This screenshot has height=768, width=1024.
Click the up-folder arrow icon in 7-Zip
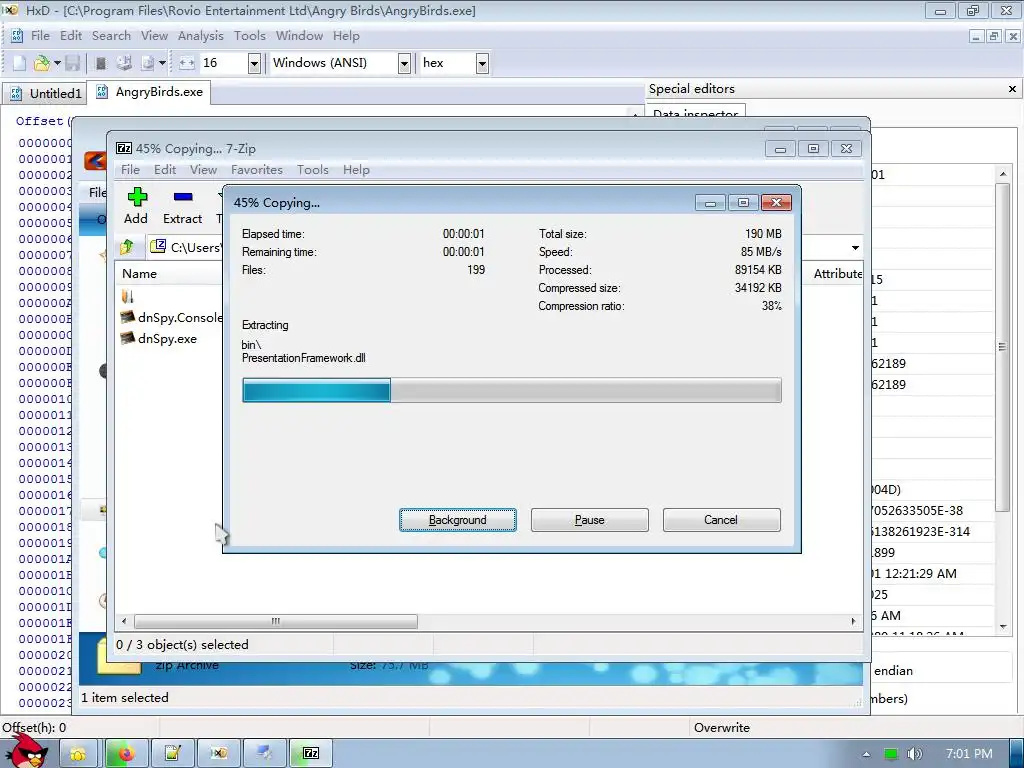[127, 247]
